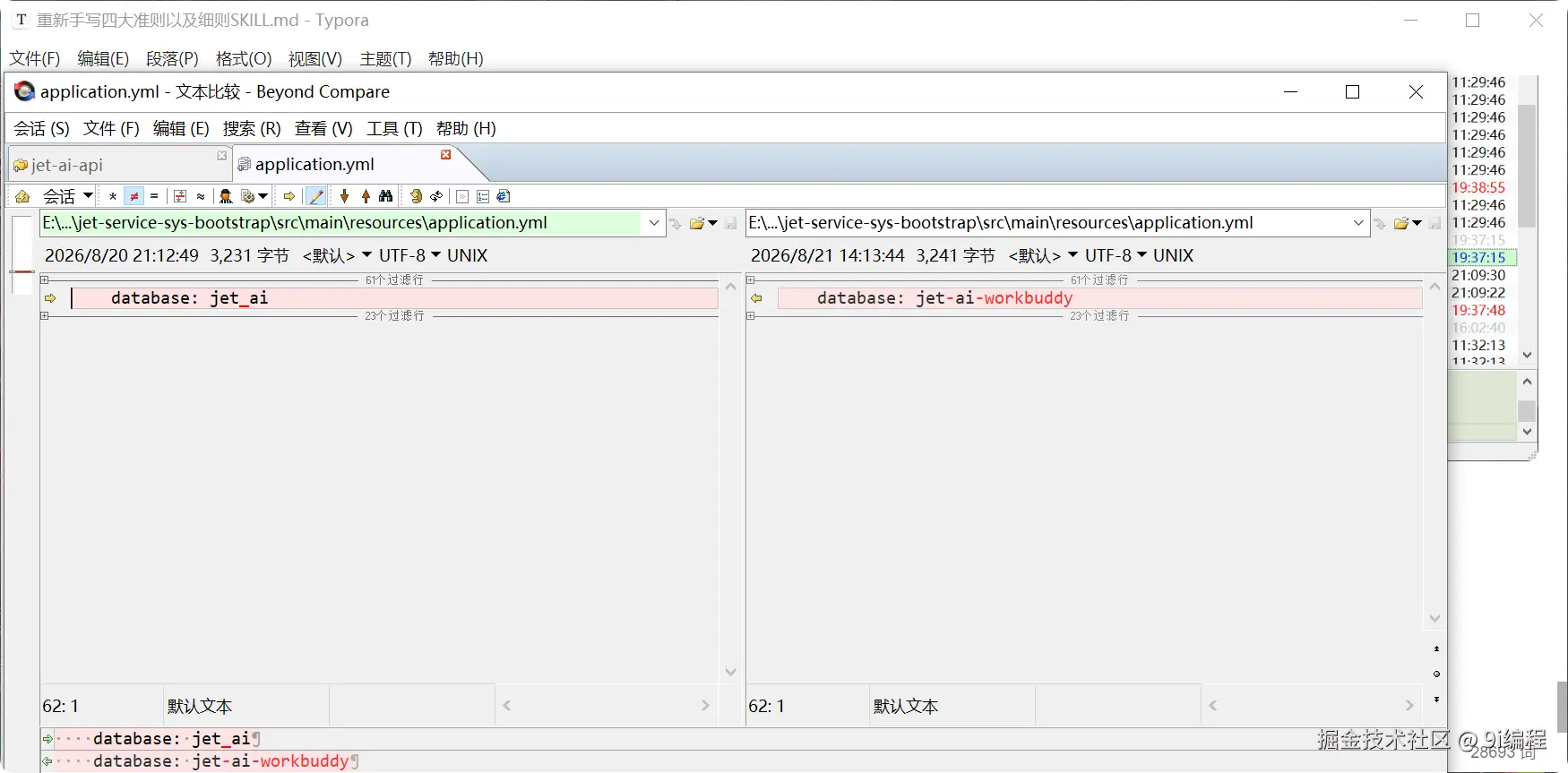Click the greyed double-chevron toolbar icon
The image size is (1568, 773).
point(462,196)
